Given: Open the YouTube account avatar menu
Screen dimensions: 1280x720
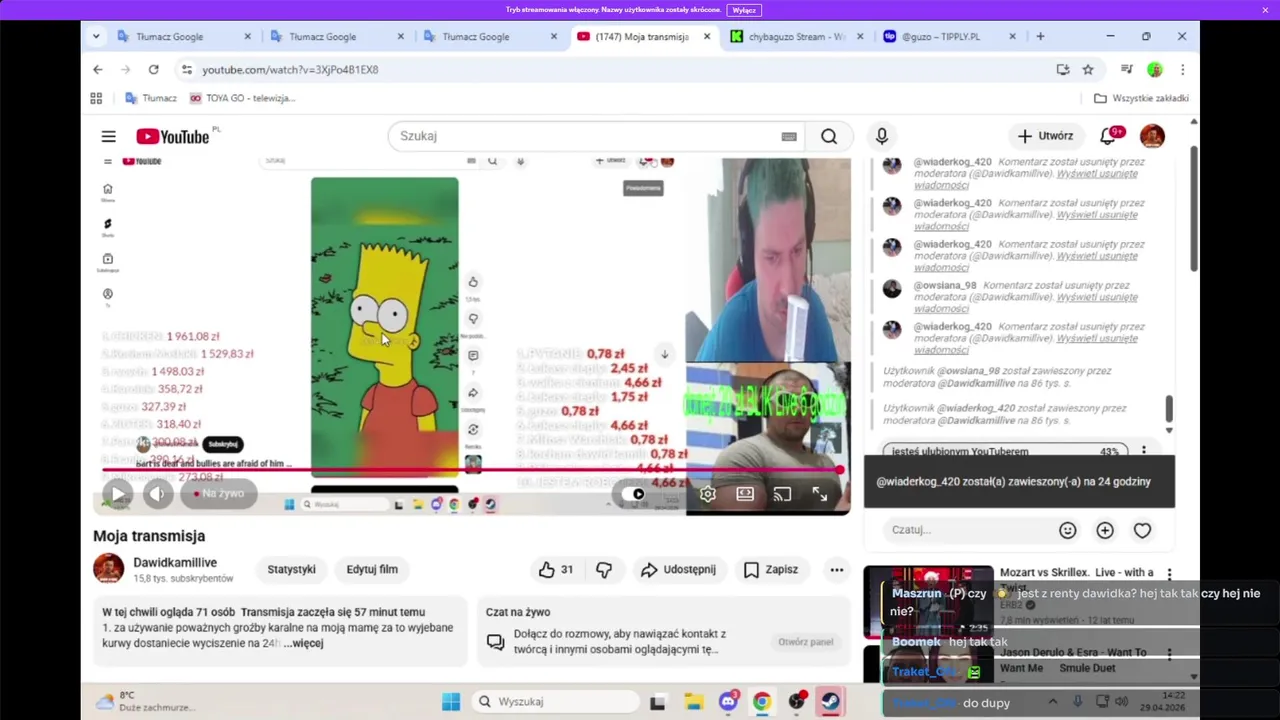Looking at the screenshot, I should click(1152, 136).
